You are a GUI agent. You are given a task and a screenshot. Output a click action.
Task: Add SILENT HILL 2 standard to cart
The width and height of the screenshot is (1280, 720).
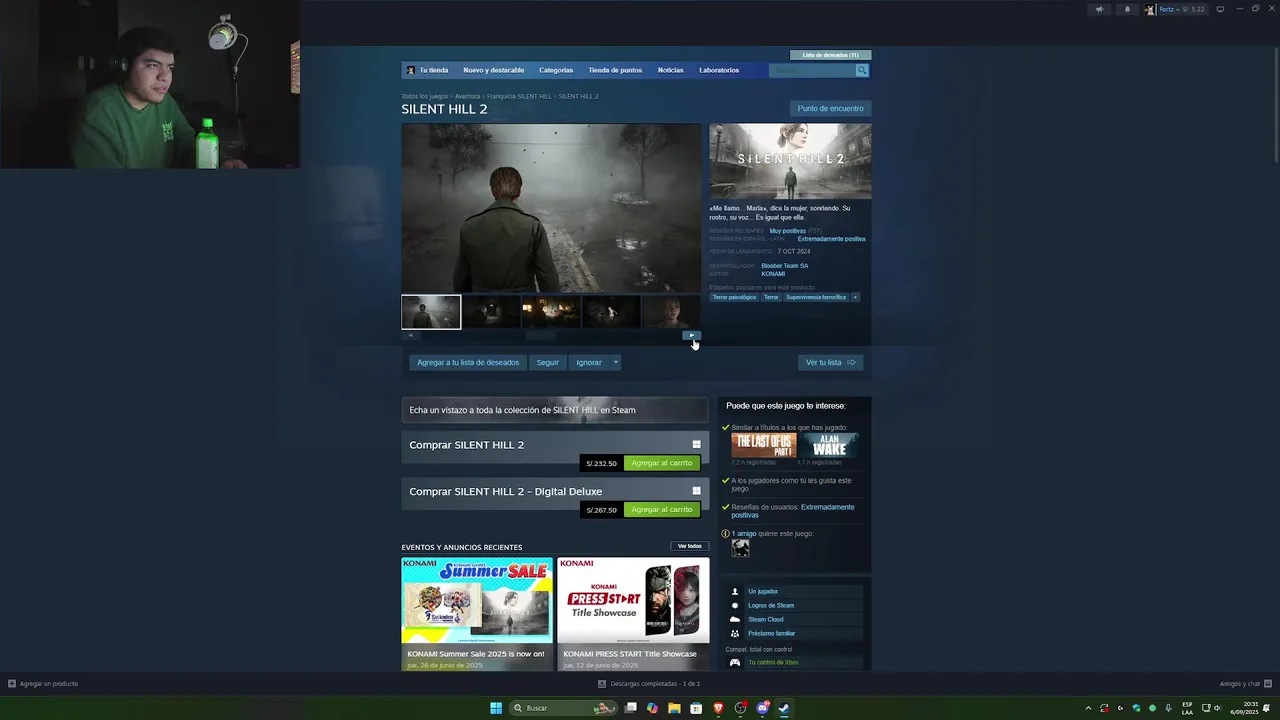(662, 463)
